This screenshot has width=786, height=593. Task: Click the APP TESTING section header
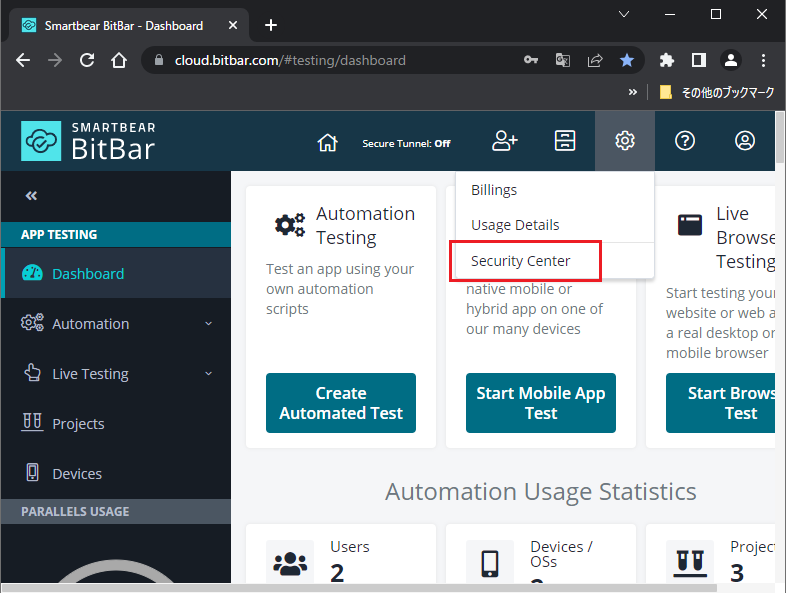(x=116, y=235)
